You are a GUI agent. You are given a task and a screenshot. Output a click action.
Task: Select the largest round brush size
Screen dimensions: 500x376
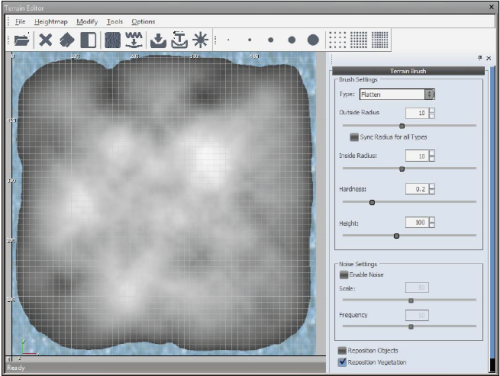pyautogui.click(x=313, y=40)
